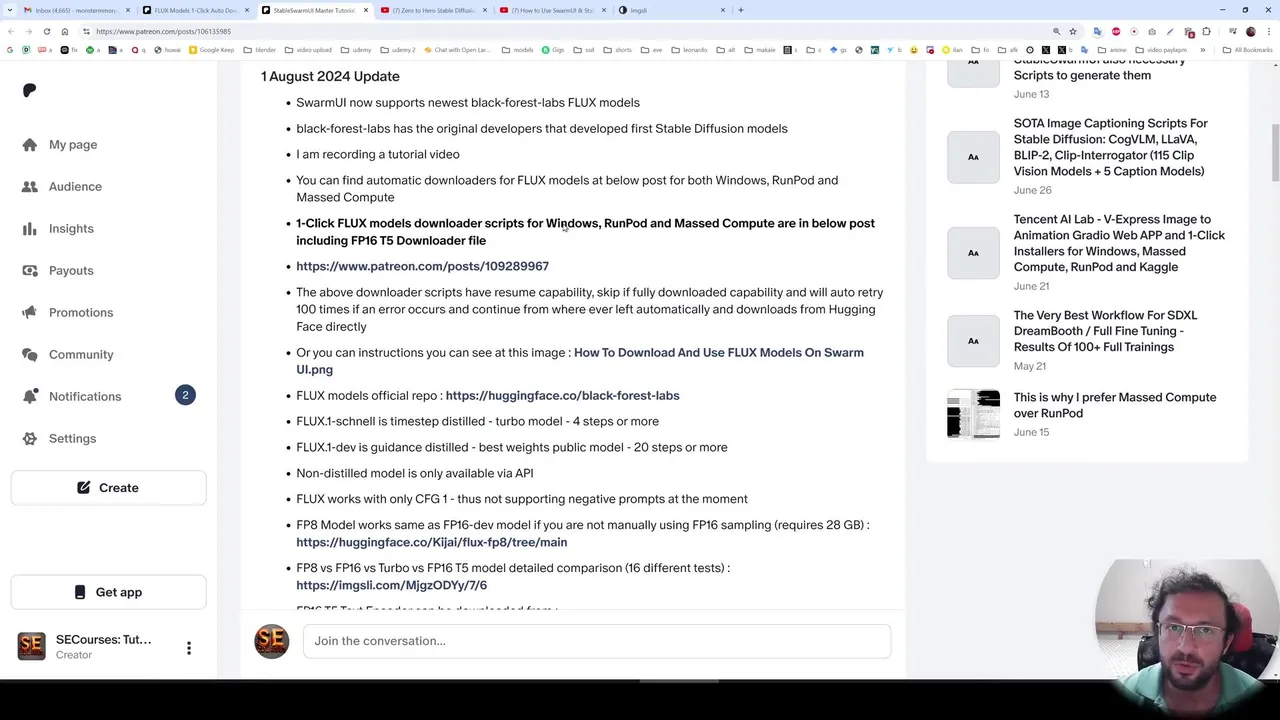Open the Kijai flux-fp8 Hugging Face link

(431, 543)
